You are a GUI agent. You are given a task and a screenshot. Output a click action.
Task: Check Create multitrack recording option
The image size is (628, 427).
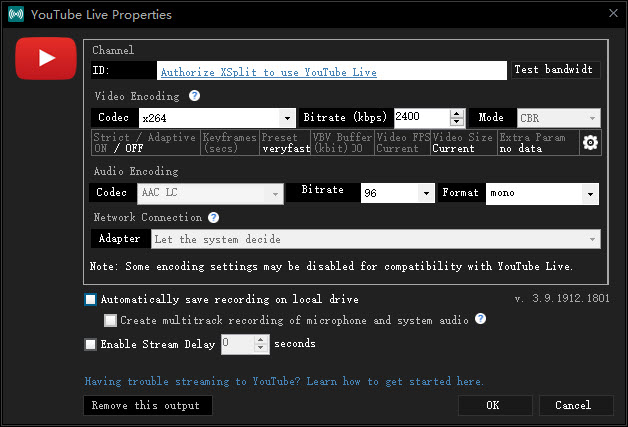[x=110, y=320]
